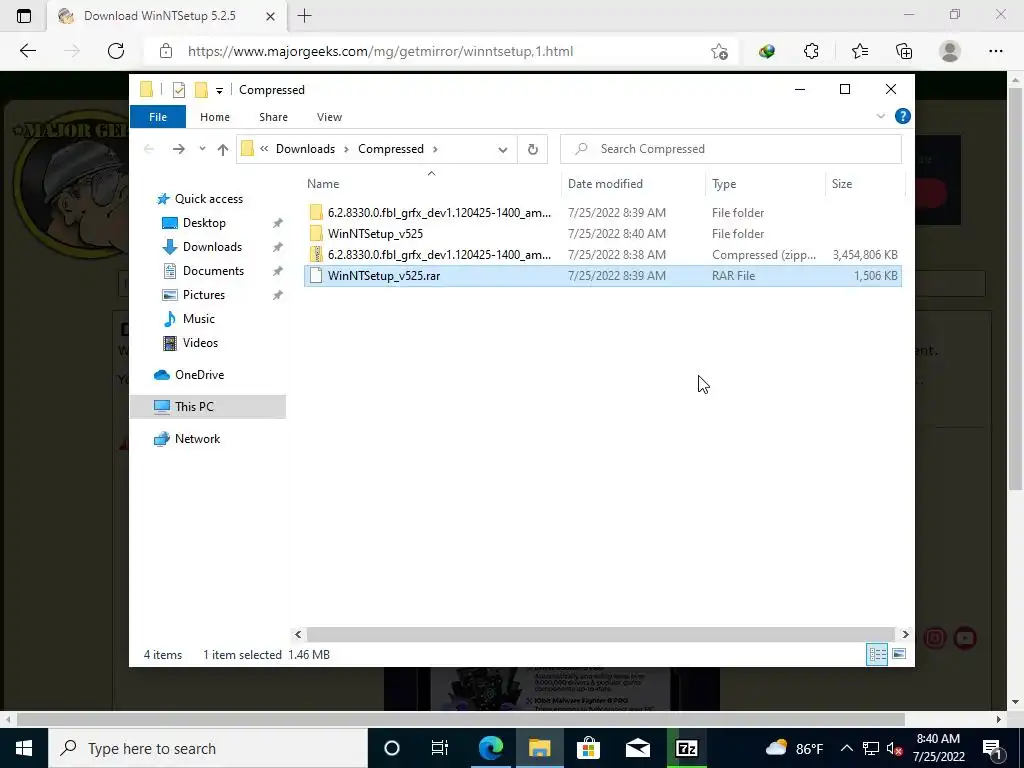Open Documents in navigation pane
This screenshot has width=1024, height=768.
pyautogui.click(x=213, y=271)
